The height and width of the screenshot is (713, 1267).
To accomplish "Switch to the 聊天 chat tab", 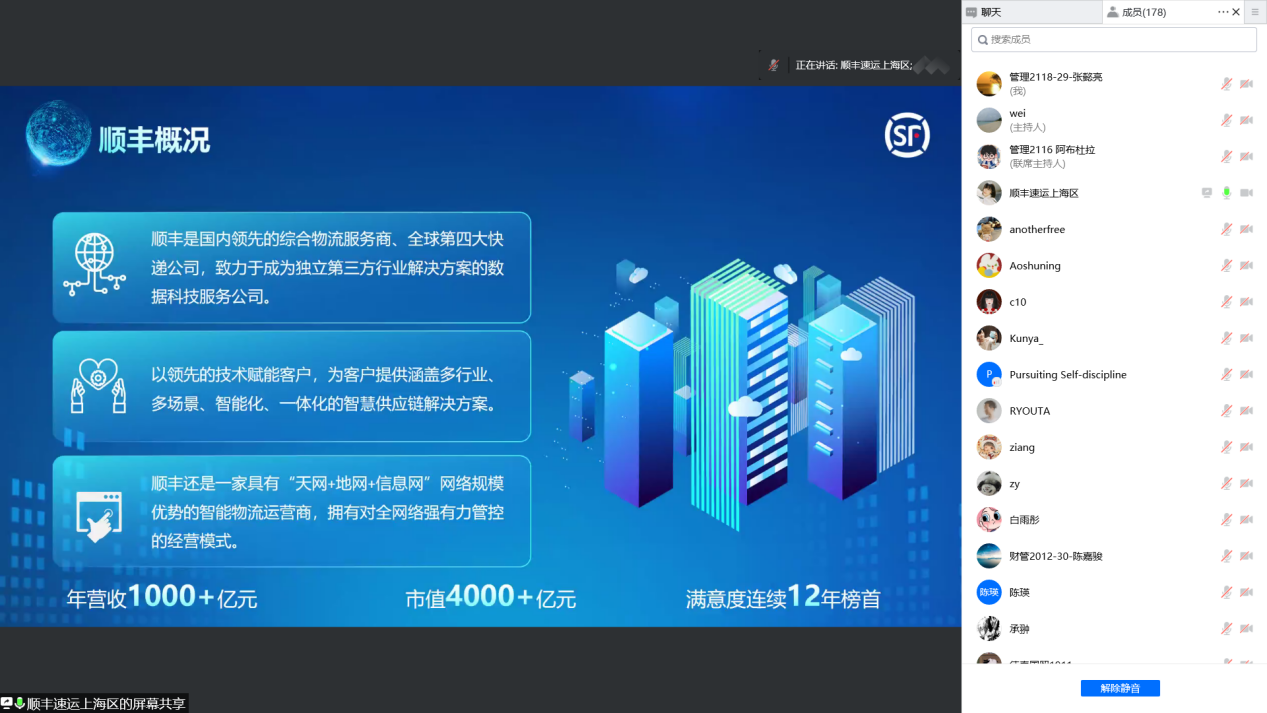I will 990,12.
